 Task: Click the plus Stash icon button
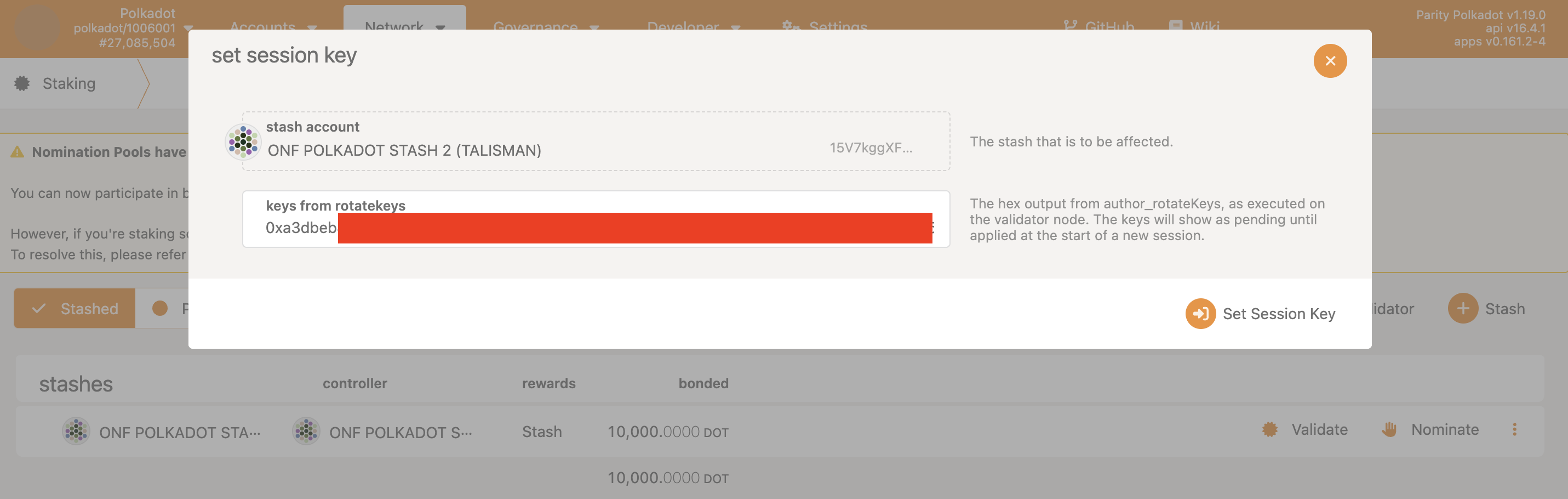1463,308
